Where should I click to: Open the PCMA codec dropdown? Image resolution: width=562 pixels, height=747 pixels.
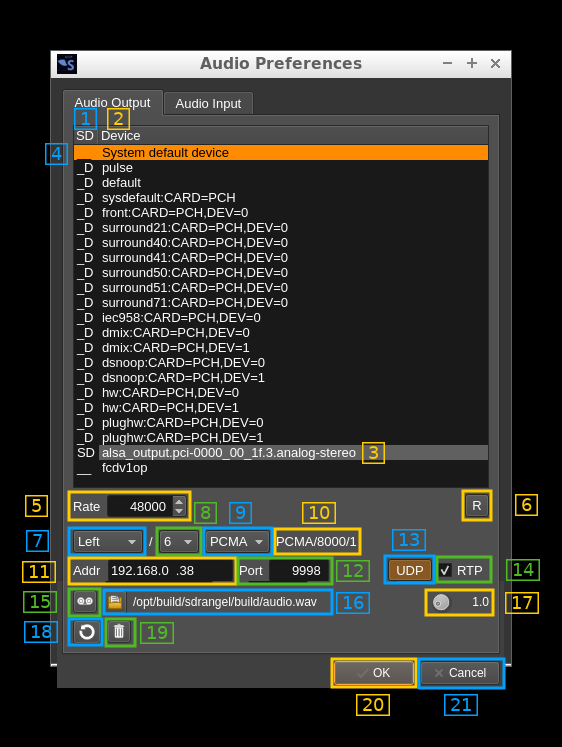coord(237,542)
